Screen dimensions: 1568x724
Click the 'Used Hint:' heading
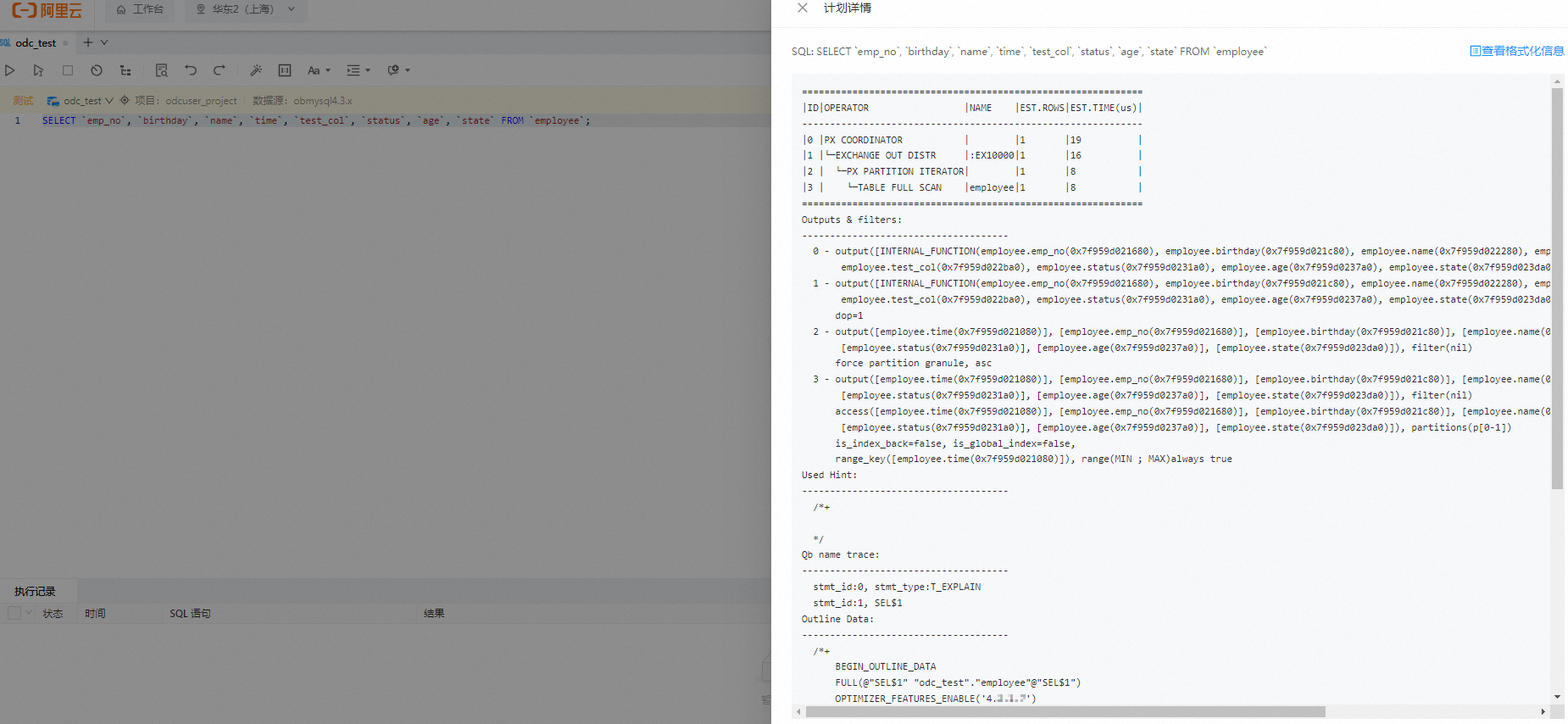(829, 475)
